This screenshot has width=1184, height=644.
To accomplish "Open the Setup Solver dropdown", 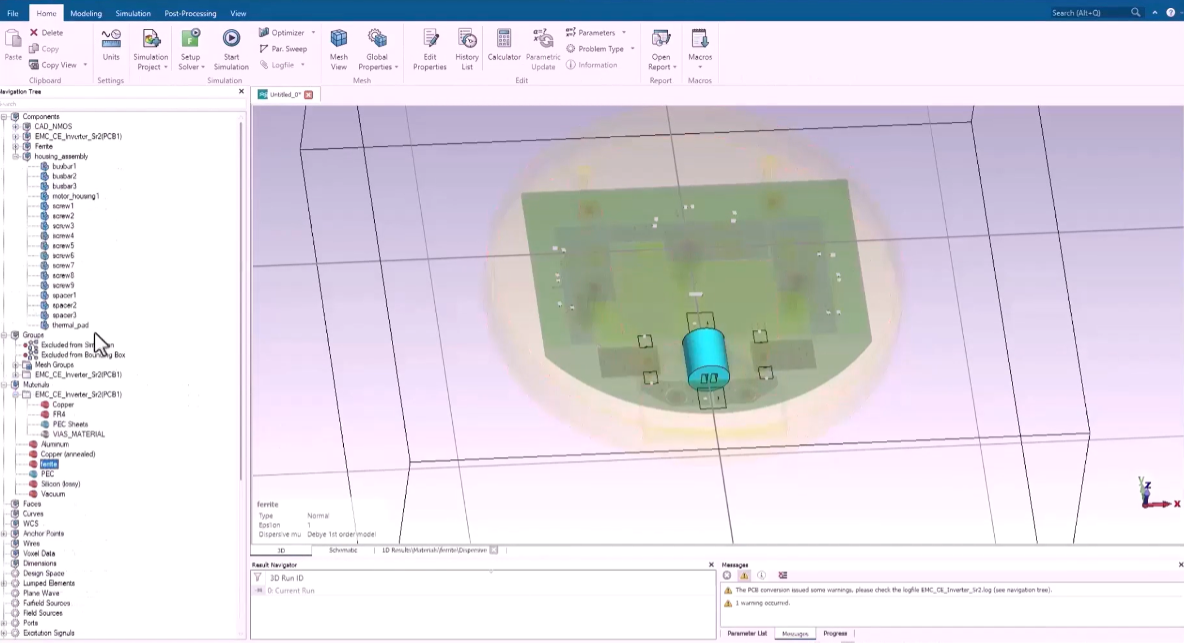I will click(x=190, y=67).
